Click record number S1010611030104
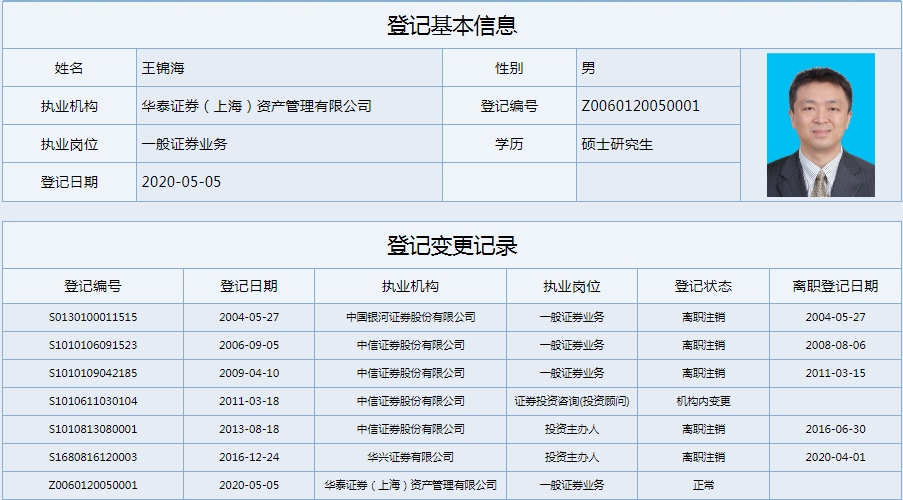Viewport: 903px width, 500px height. (x=93, y=401)
